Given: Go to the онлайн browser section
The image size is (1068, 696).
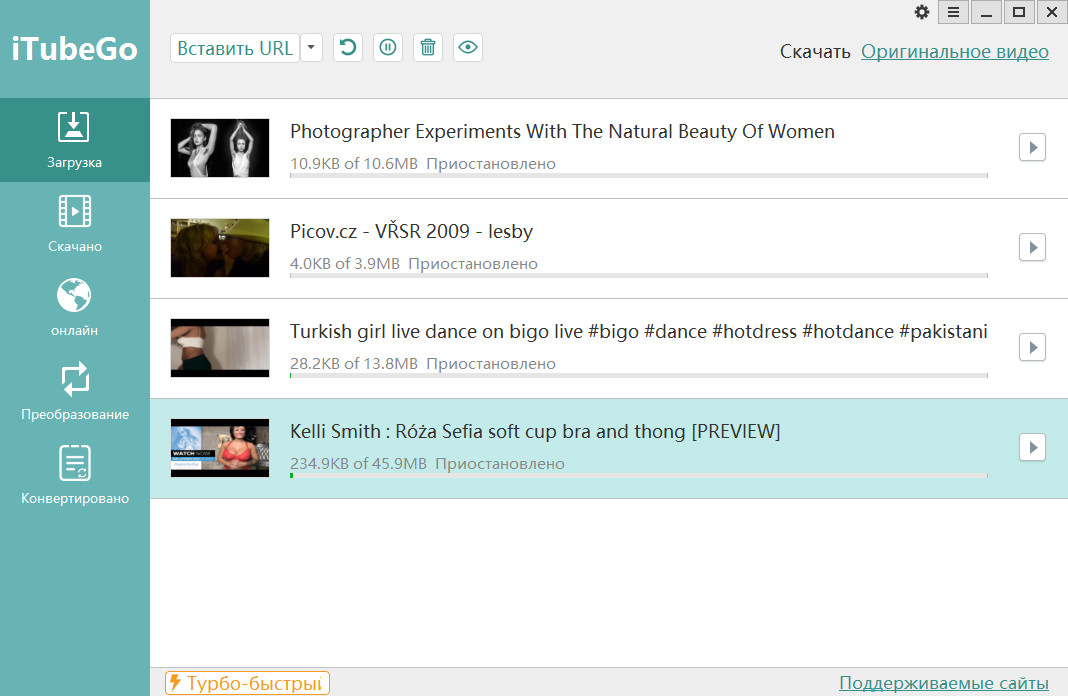Looking at the screenshot, I should [75, 308].
